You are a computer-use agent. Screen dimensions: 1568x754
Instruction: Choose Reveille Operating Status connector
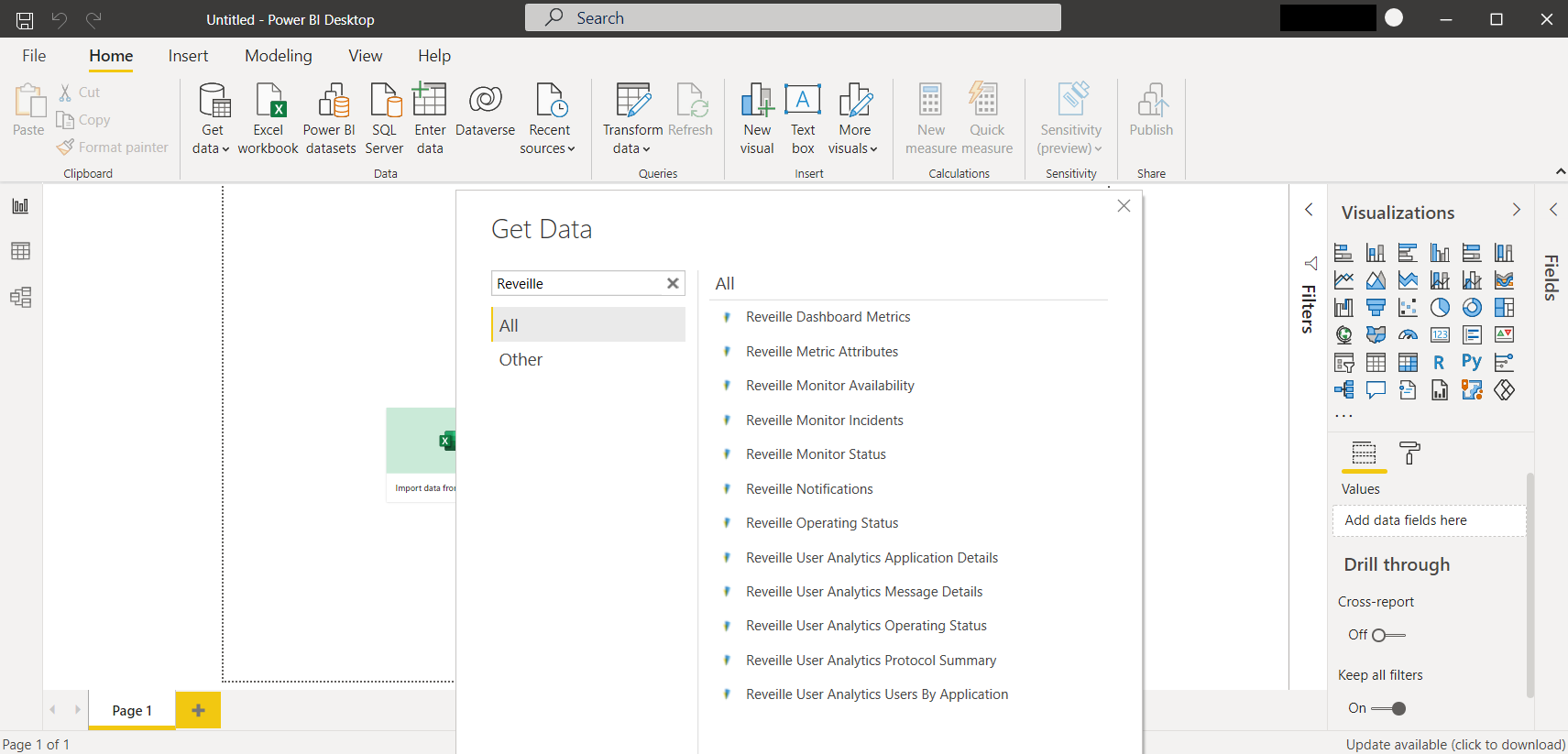click(822, 523)
